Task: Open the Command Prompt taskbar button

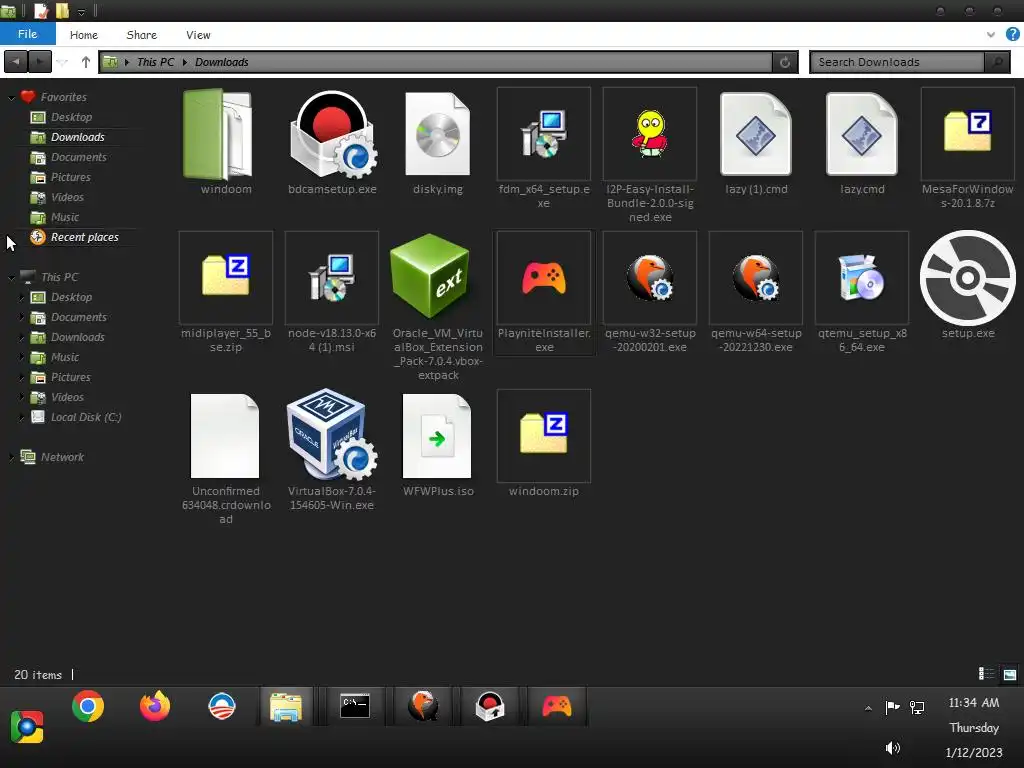Action: click(x=355, y=706)
